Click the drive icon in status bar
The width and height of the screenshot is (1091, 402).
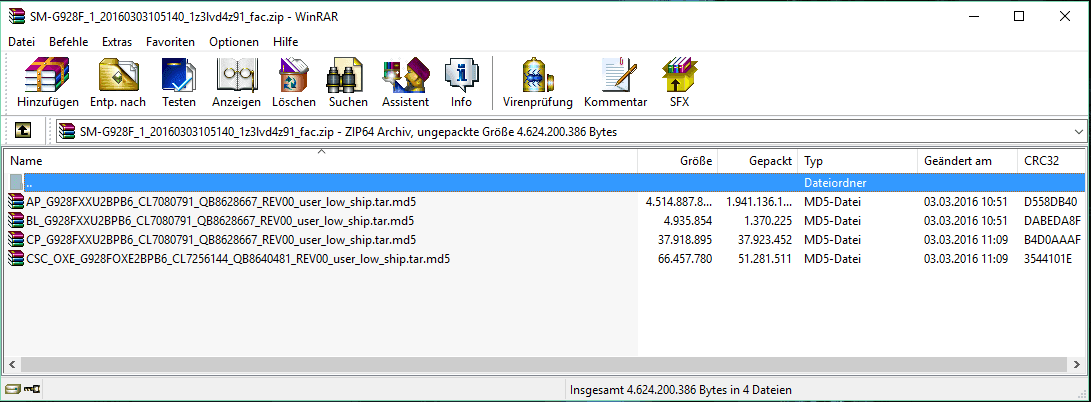point(13,389)
